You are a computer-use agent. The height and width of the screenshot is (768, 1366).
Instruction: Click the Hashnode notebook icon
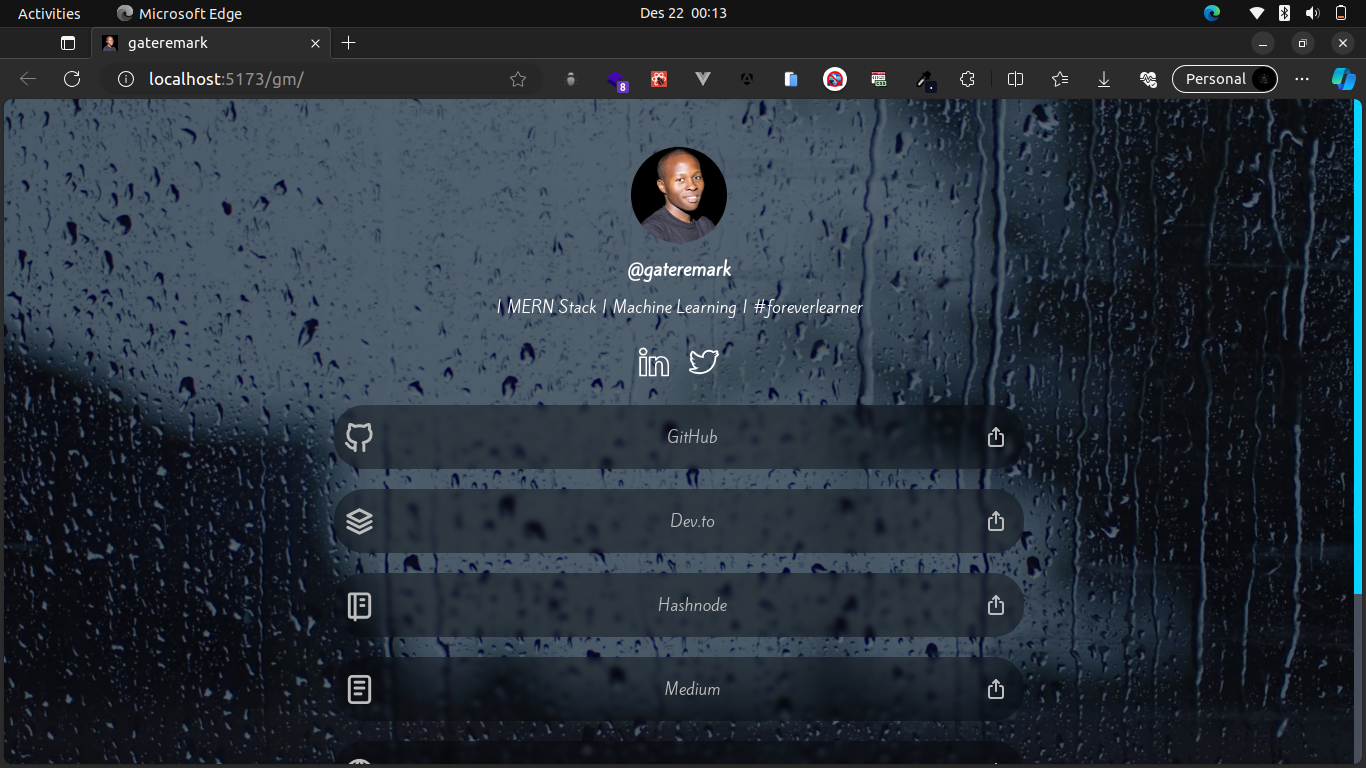(359, 605)
